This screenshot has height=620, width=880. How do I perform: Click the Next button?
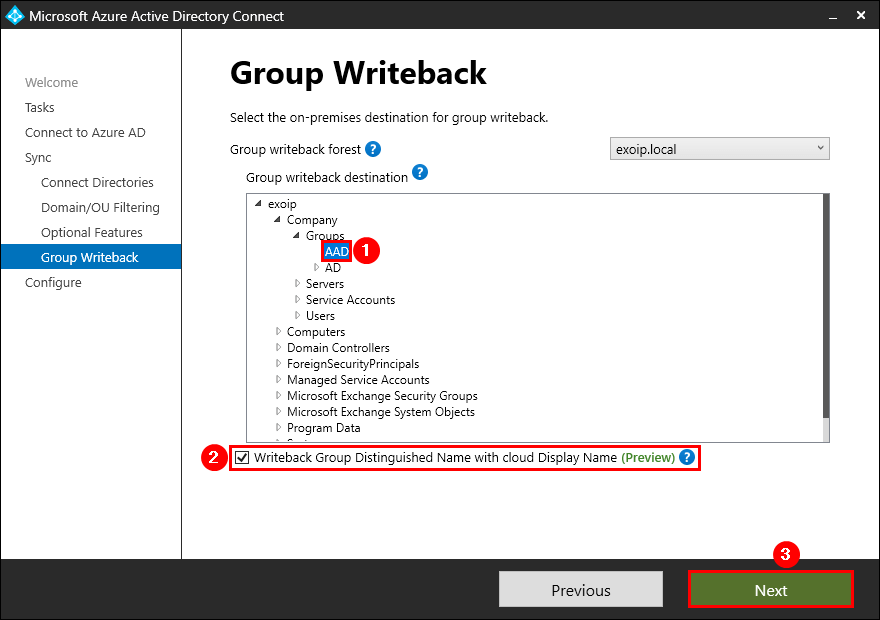coord(771,590)
